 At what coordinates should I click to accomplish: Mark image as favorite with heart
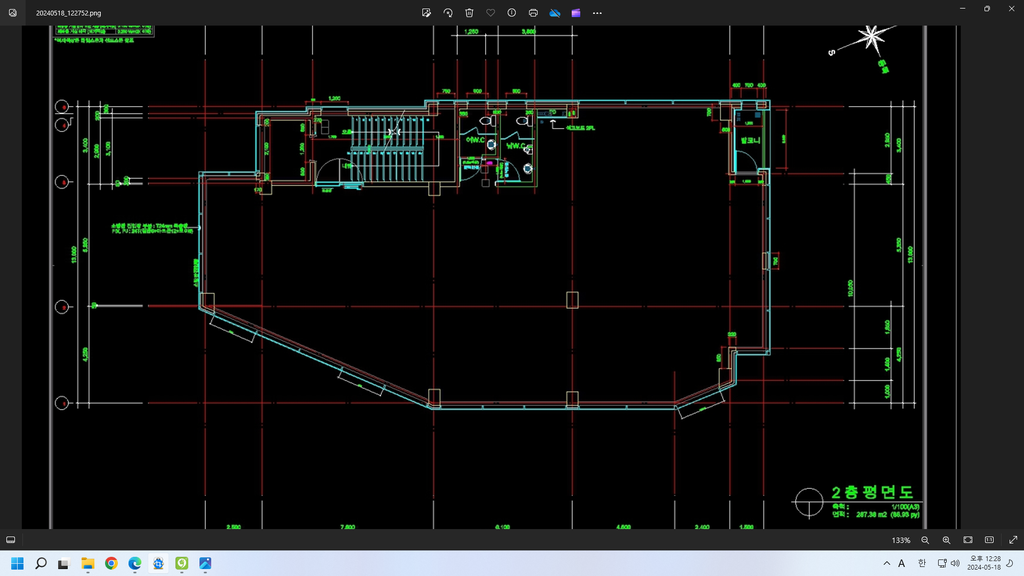tap(490, 13)
